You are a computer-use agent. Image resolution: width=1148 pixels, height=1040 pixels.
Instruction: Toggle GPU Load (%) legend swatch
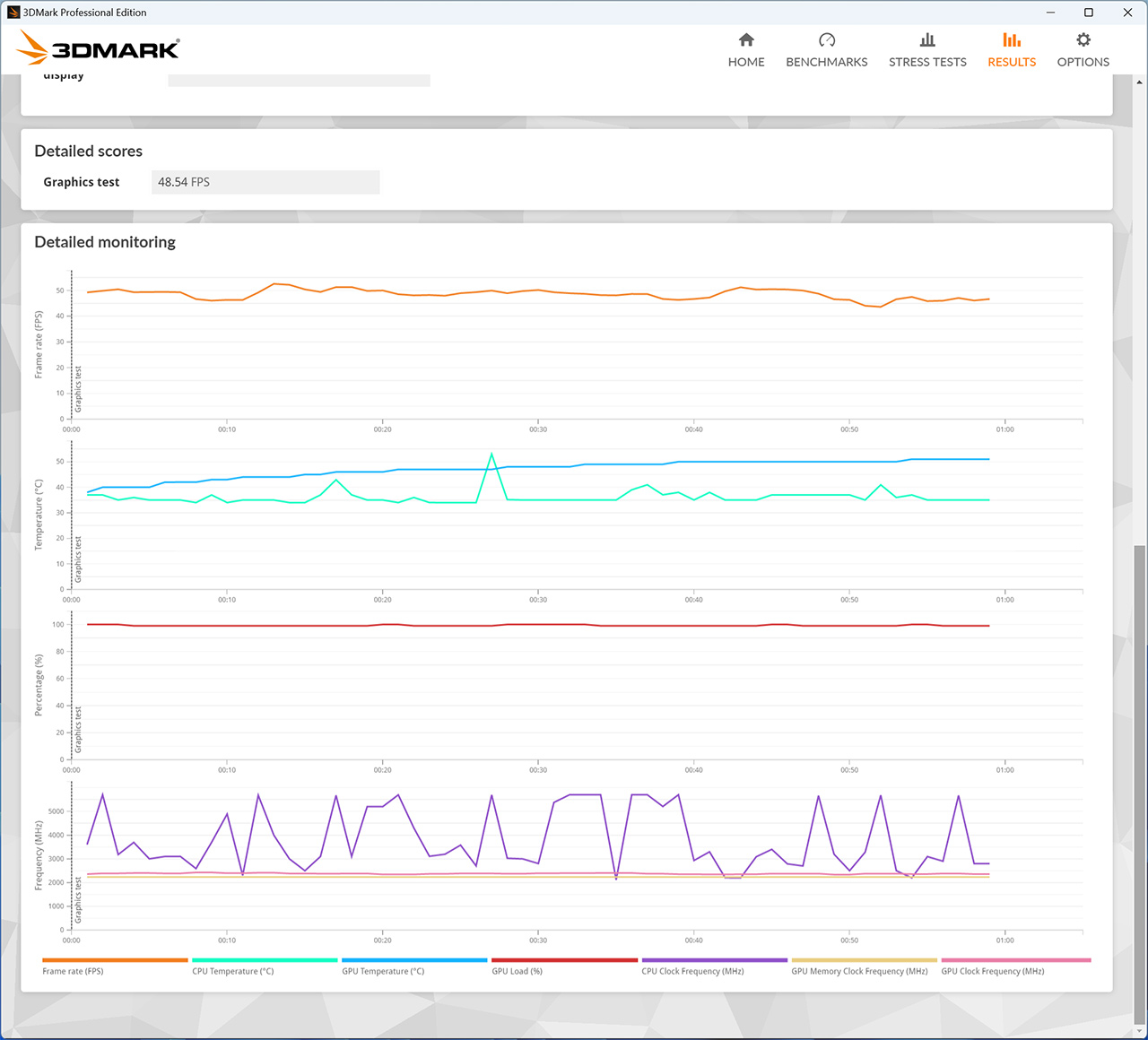(x=564, y=960)
